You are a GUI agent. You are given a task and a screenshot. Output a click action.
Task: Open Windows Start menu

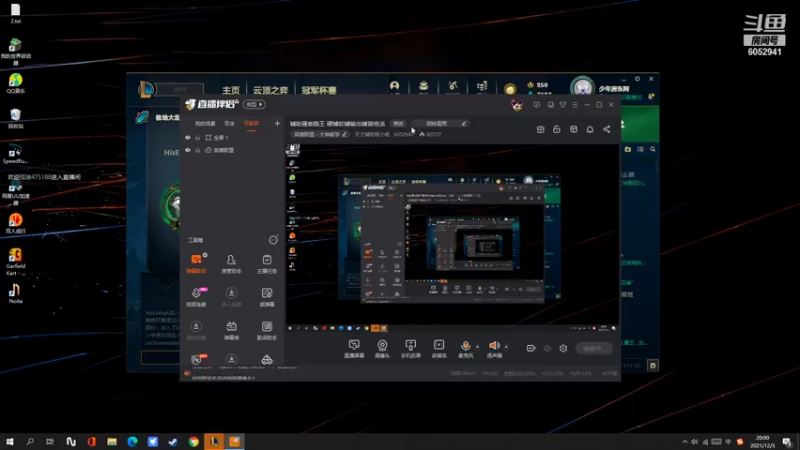tap(10, 442)
